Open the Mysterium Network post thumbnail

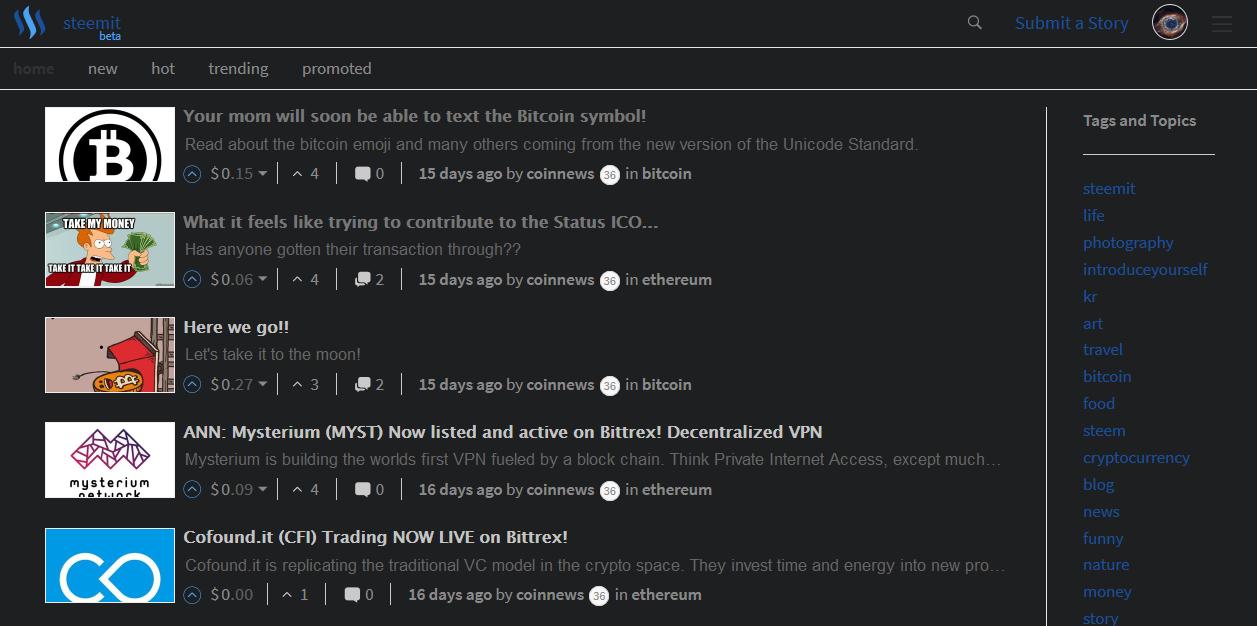click(x=109, y=460)
